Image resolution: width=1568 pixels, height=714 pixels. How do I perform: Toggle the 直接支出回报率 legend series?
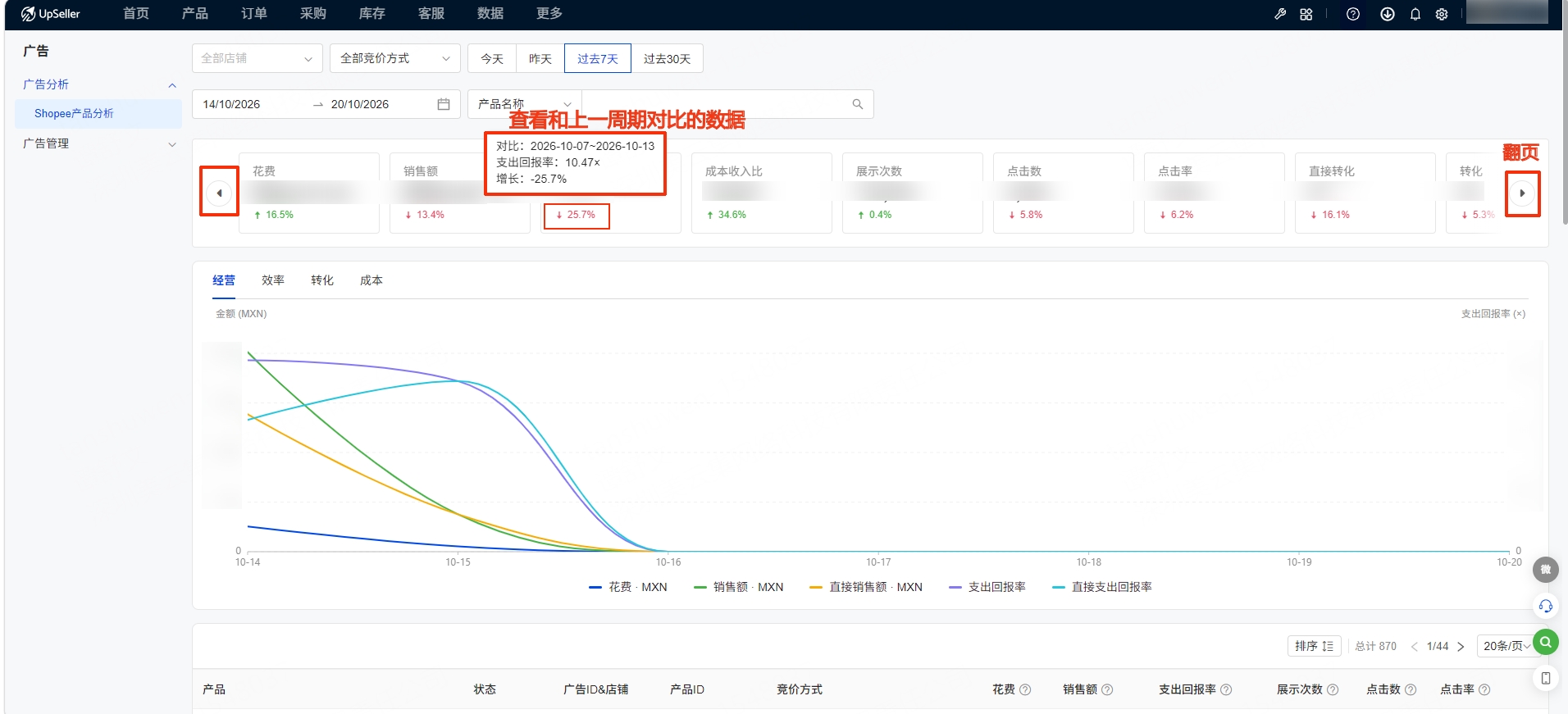[1102, 587]
